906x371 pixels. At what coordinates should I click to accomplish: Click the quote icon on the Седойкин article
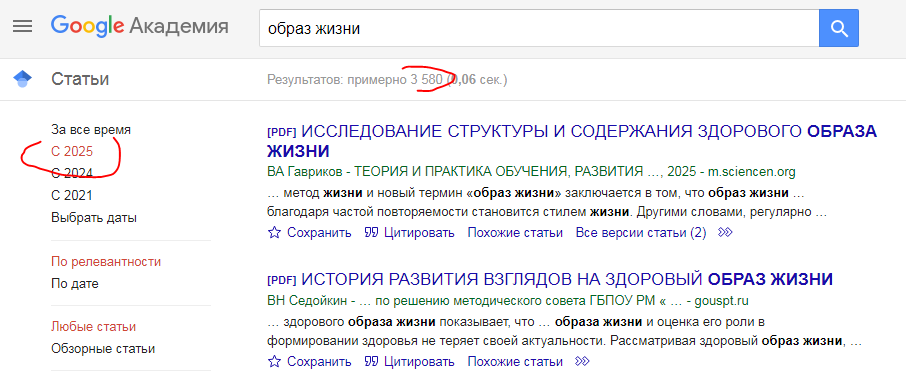[x=371, y=362]
